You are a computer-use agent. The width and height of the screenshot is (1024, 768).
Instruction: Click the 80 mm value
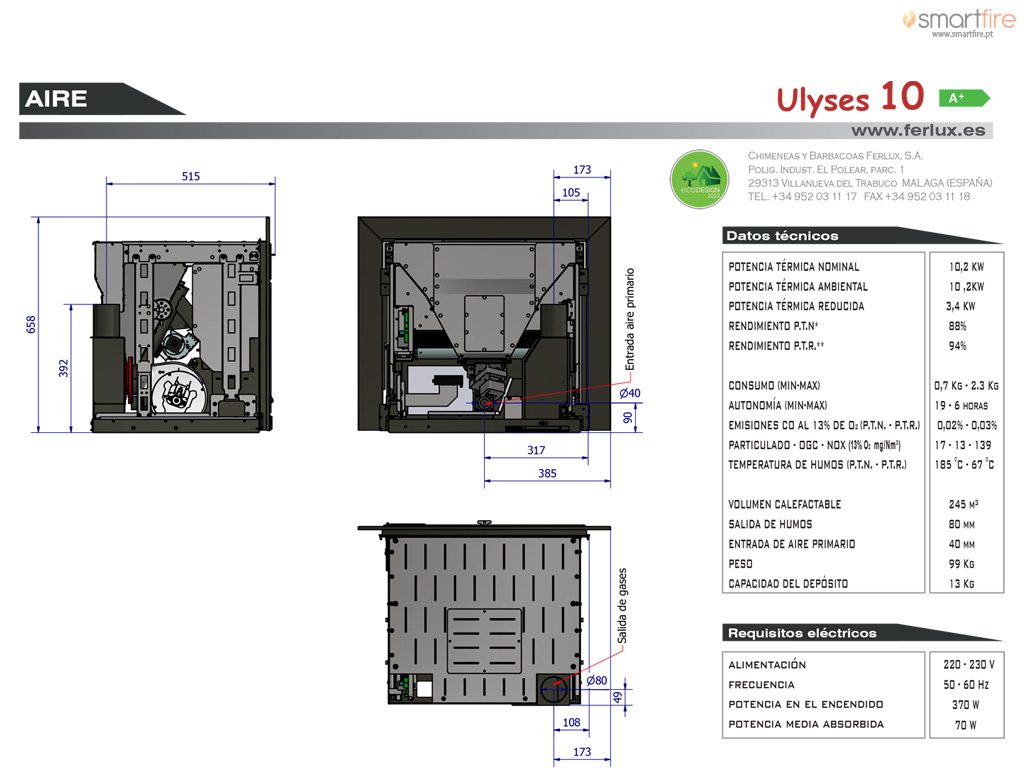coord(961,524)
